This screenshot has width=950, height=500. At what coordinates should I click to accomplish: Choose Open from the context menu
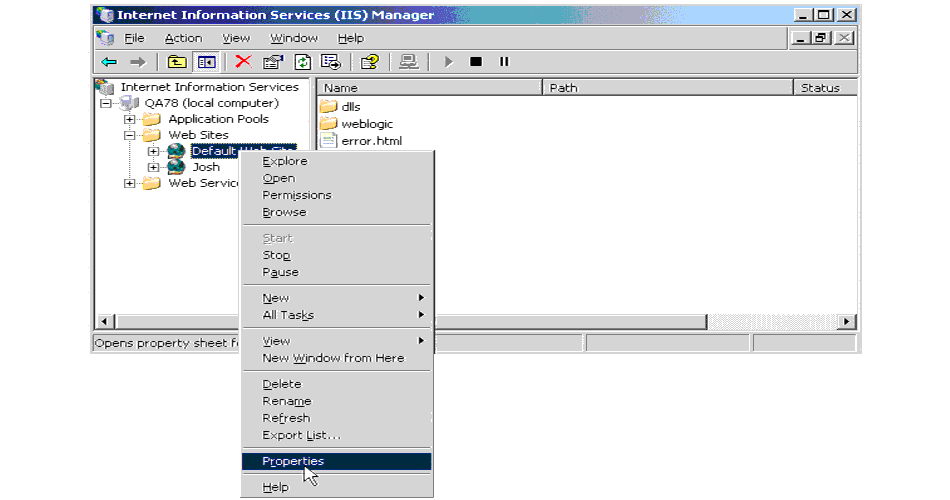click(x=336, y=178)
